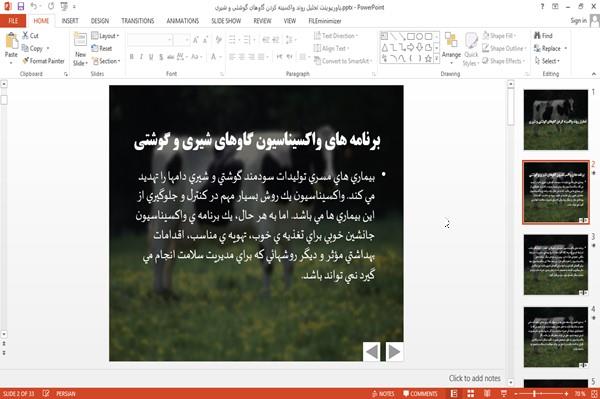Image resolution: width=600 pixels, height=399 pixels.
Task: Open the font name combo box
Action: [x=150, y=40]
